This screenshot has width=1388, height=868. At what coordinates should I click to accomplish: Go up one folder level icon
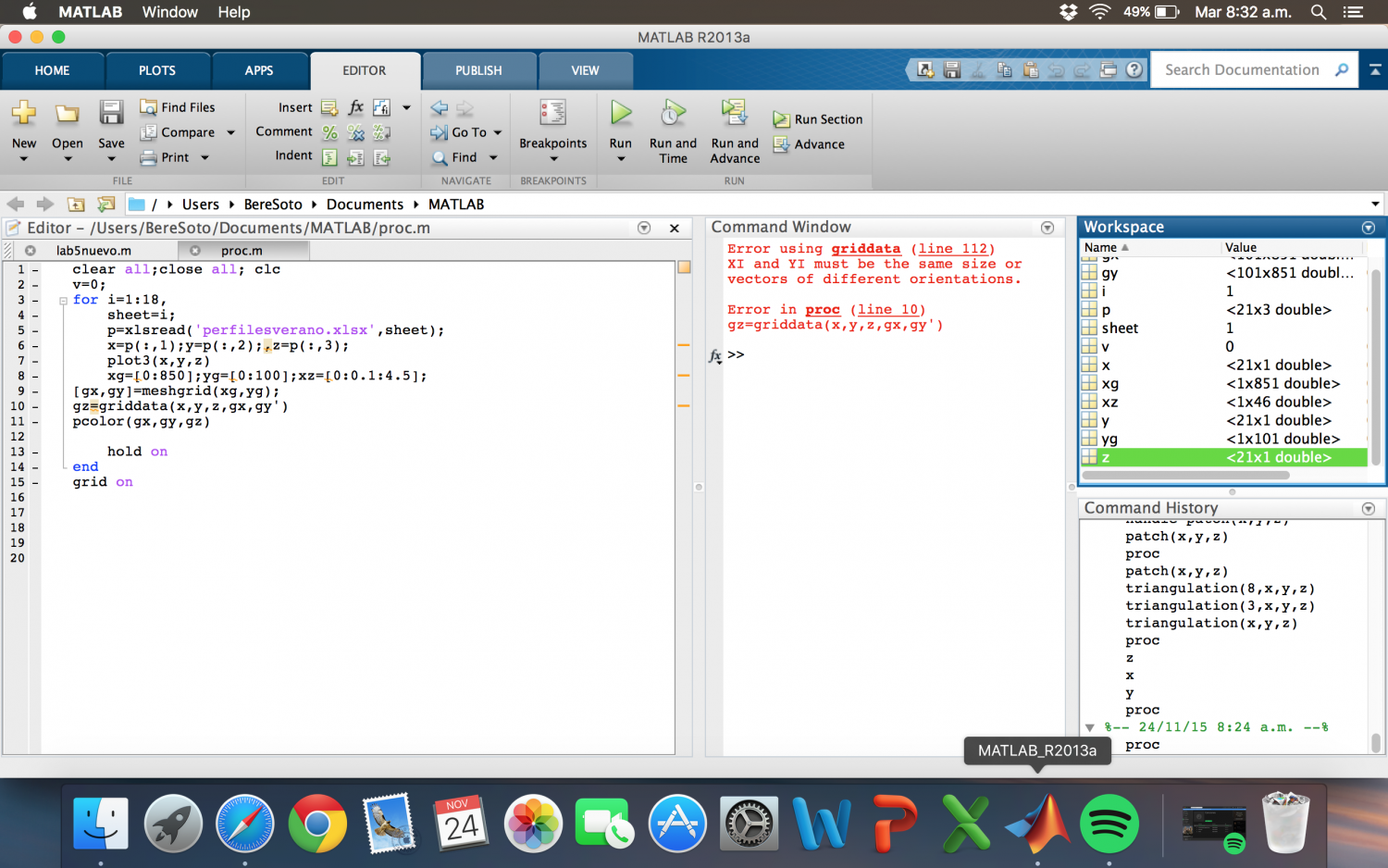click(76, 205)
